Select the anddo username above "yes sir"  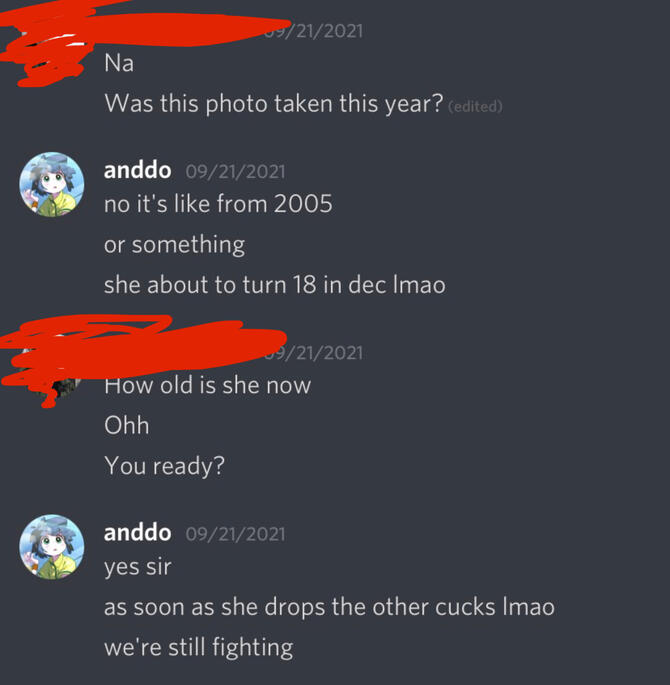138,533
